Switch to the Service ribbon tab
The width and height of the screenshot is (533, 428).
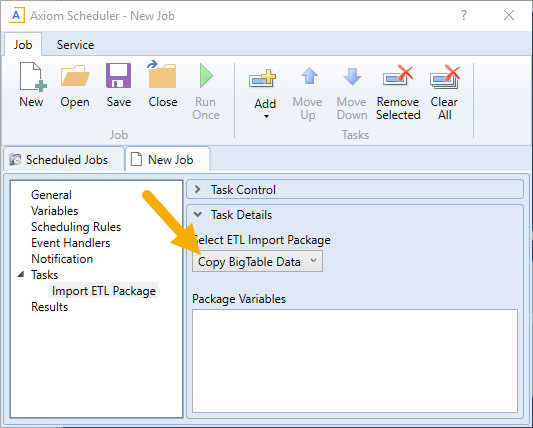(75, 45)
